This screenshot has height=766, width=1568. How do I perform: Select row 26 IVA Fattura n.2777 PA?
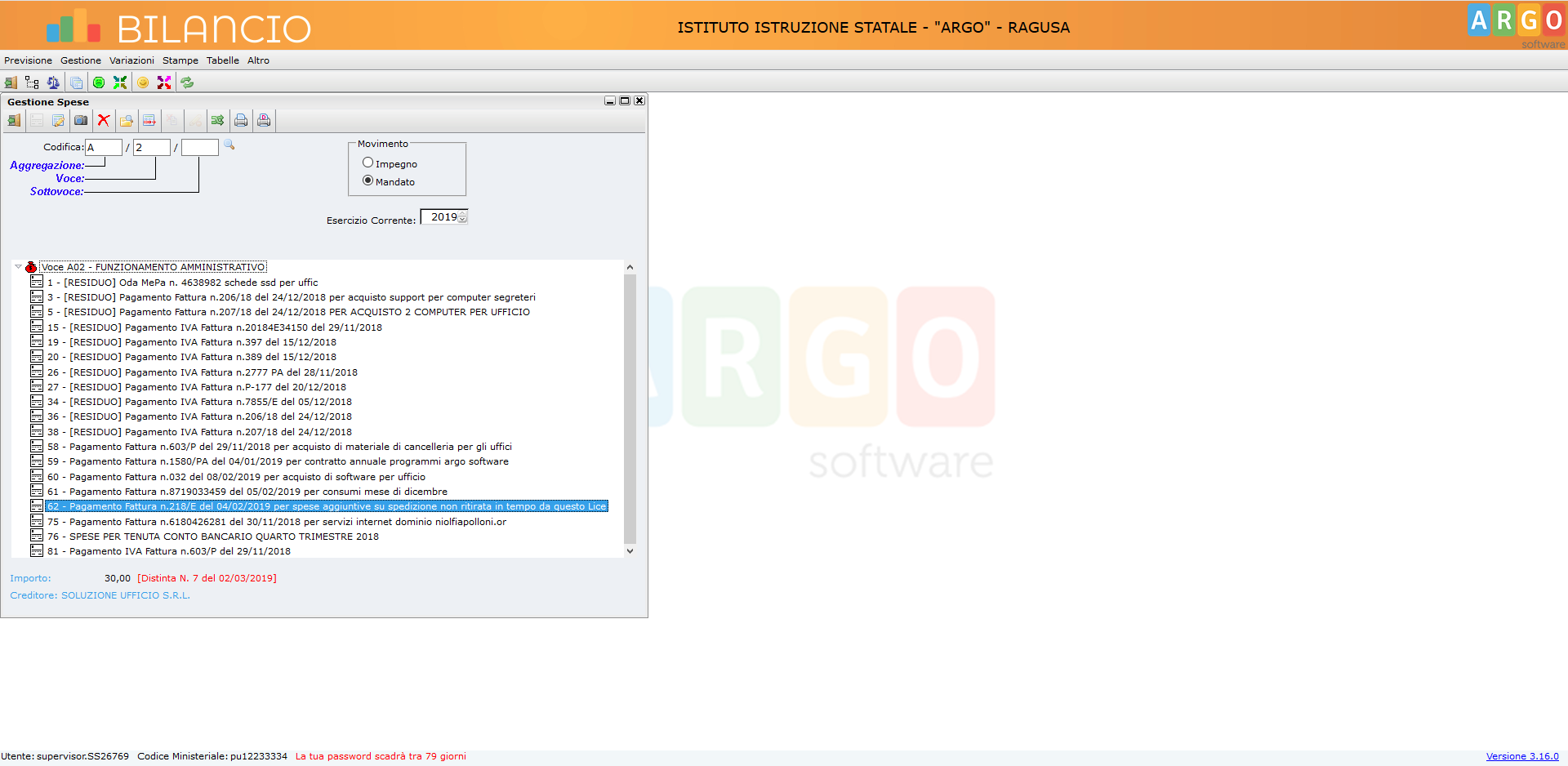pyautogui.click(x=202, y=372)
